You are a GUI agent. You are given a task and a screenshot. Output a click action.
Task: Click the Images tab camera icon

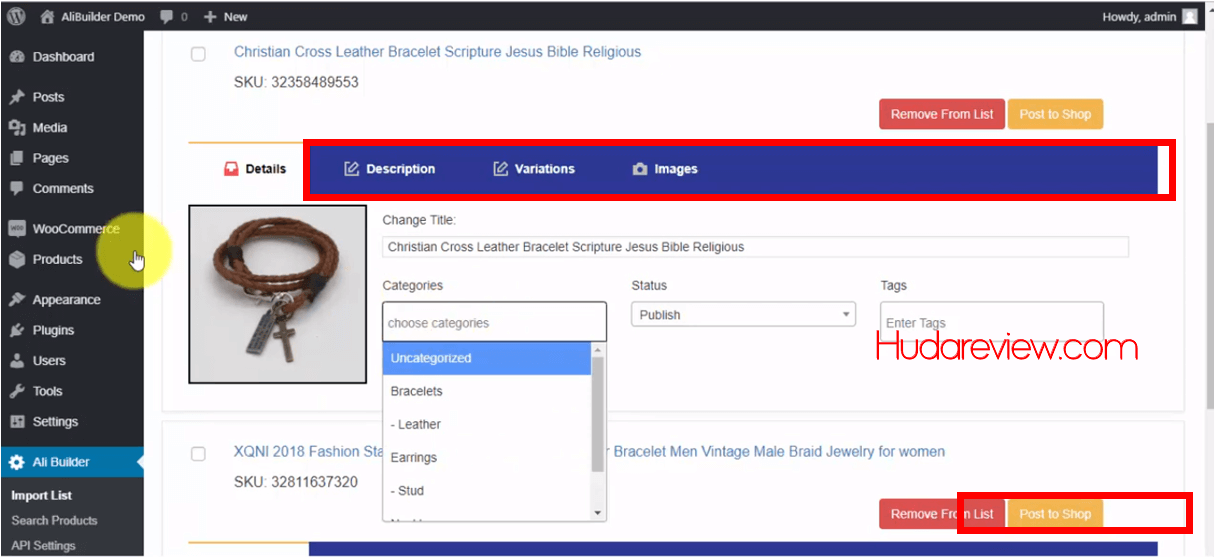point(640,169)
